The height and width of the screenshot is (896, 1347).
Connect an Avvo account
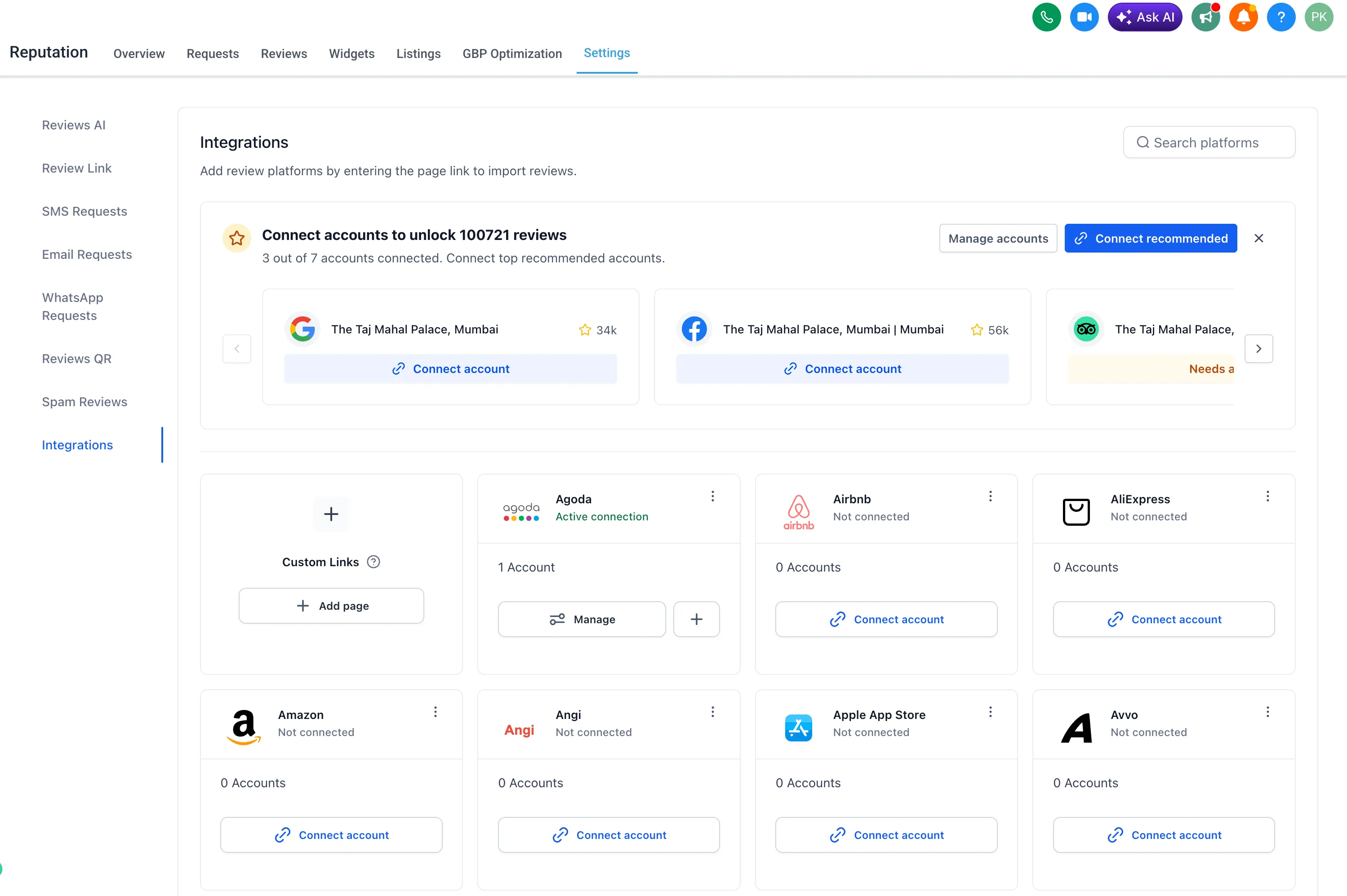(1164, 835)
